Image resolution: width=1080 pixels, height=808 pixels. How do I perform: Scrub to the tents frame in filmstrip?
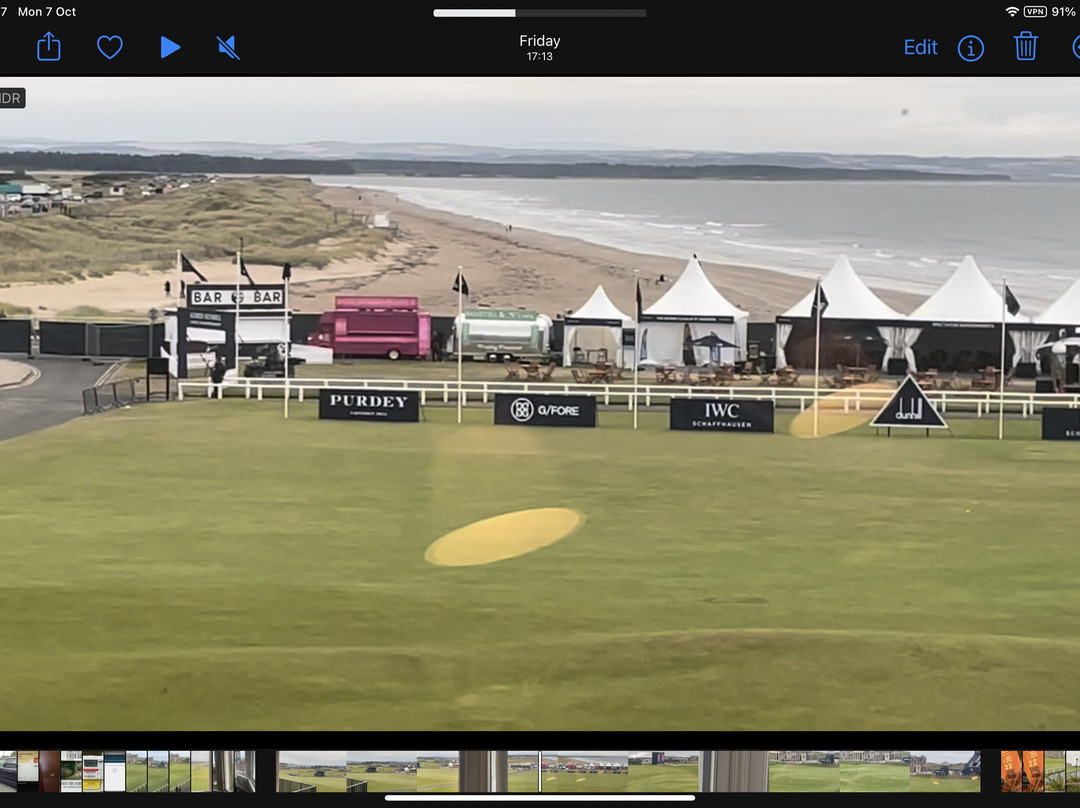pyautogui.click(x=584, y=771)
